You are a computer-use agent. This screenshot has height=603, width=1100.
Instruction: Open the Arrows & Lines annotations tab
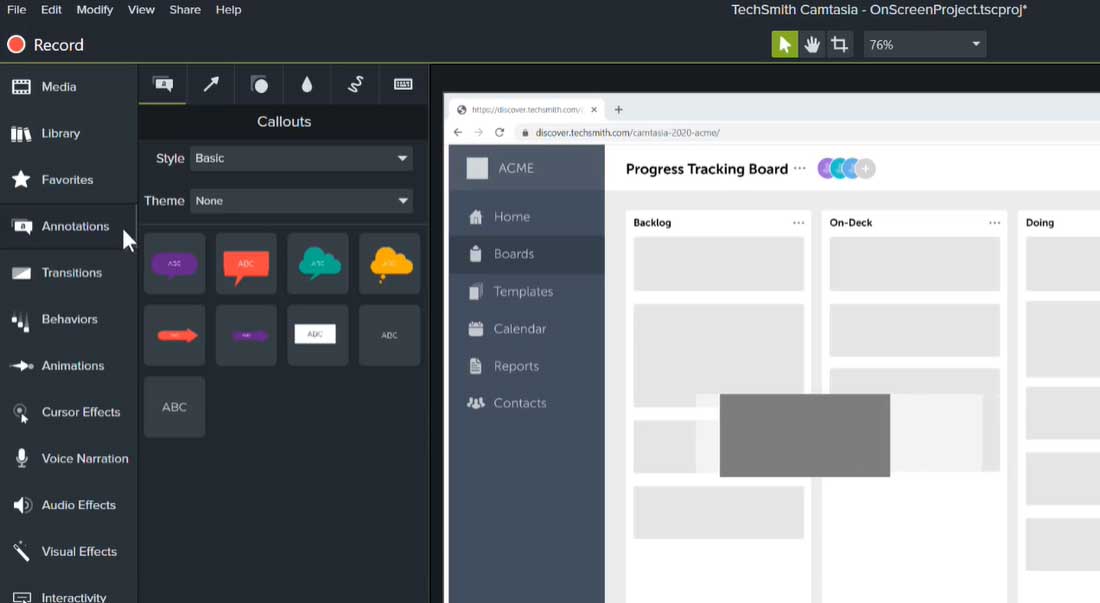(x=210, y=84)
